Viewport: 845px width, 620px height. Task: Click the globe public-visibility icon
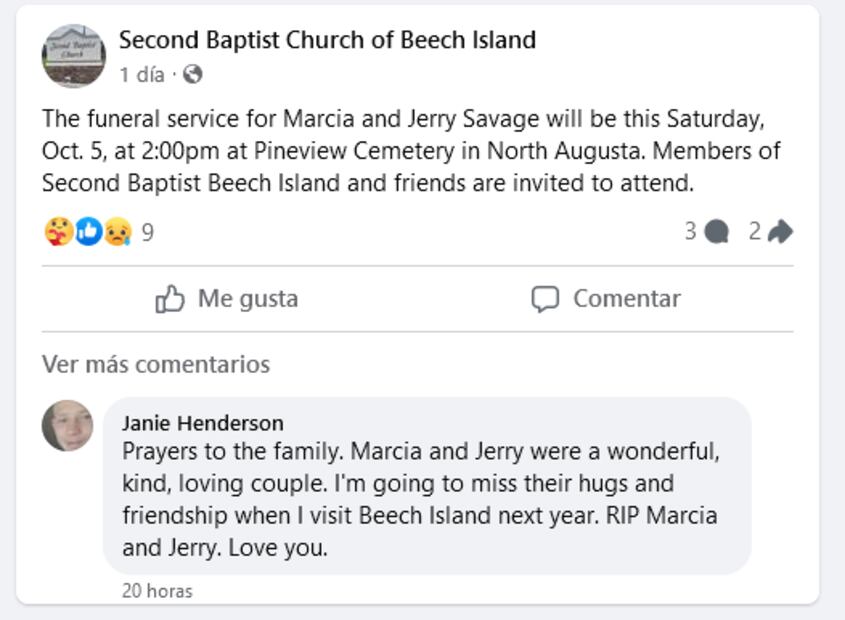click(194, 74)
